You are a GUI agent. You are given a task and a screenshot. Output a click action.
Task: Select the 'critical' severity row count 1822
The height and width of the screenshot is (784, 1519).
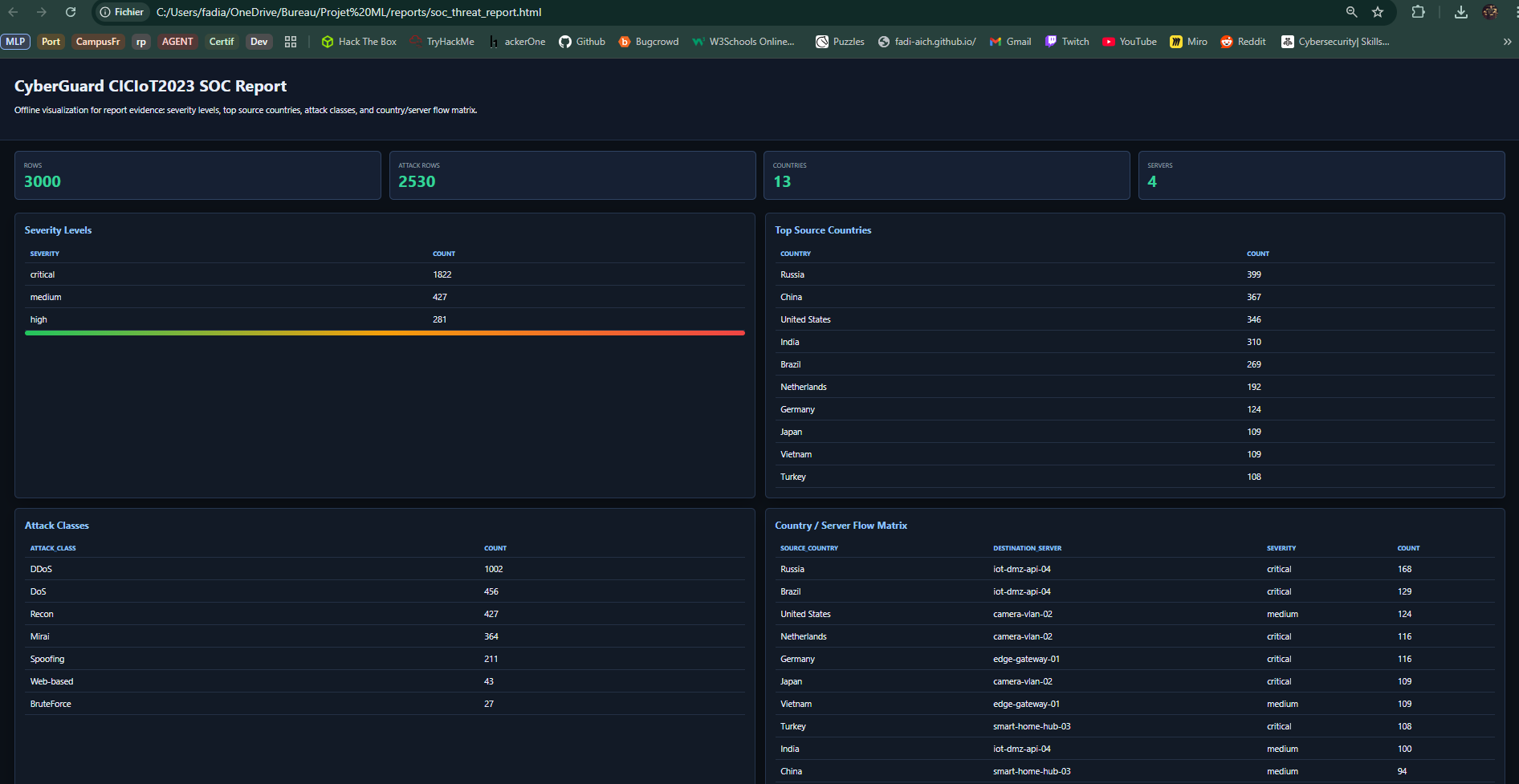pos(442,274)
